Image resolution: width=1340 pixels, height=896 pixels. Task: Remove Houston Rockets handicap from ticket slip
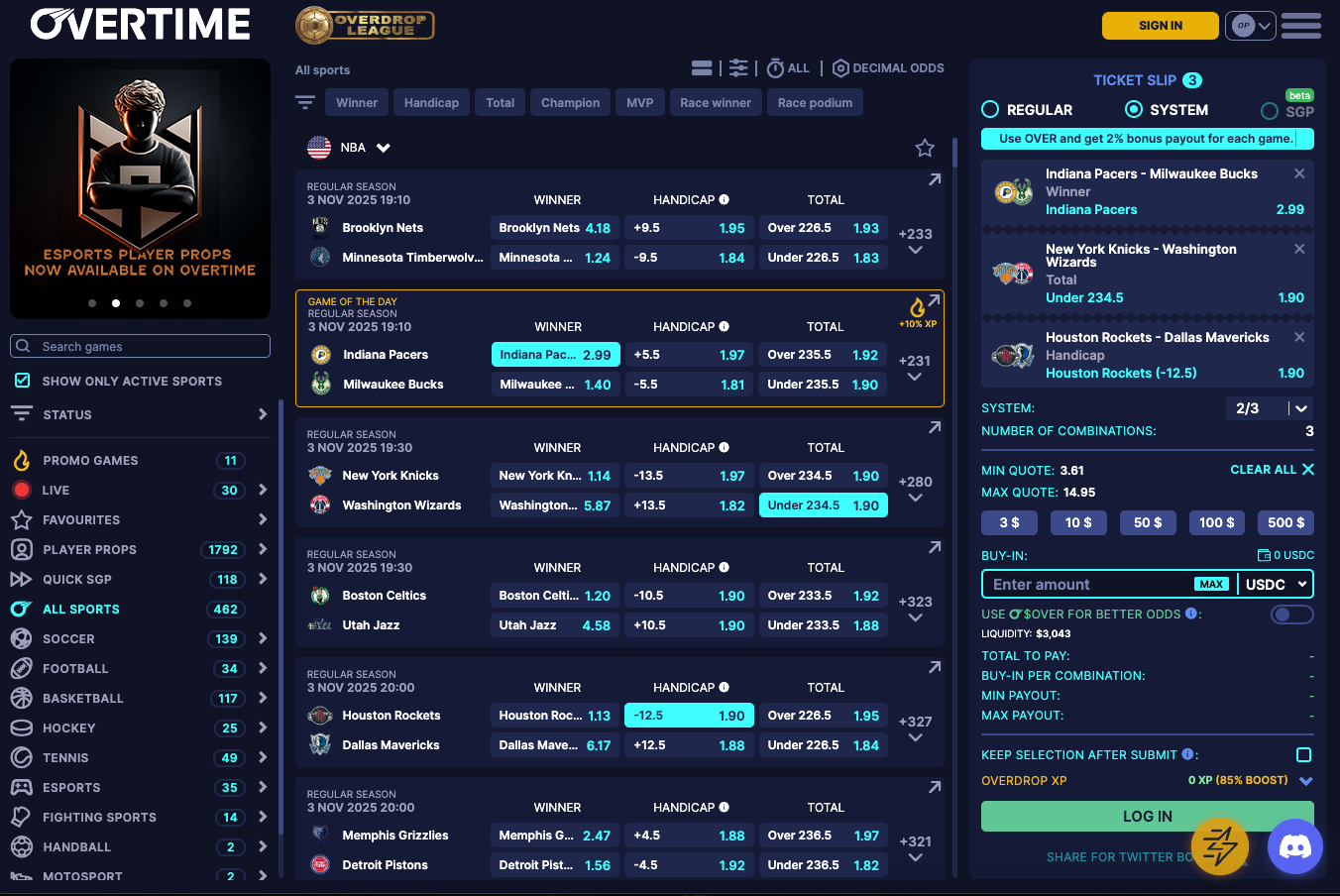click(x=1299, y=337)
